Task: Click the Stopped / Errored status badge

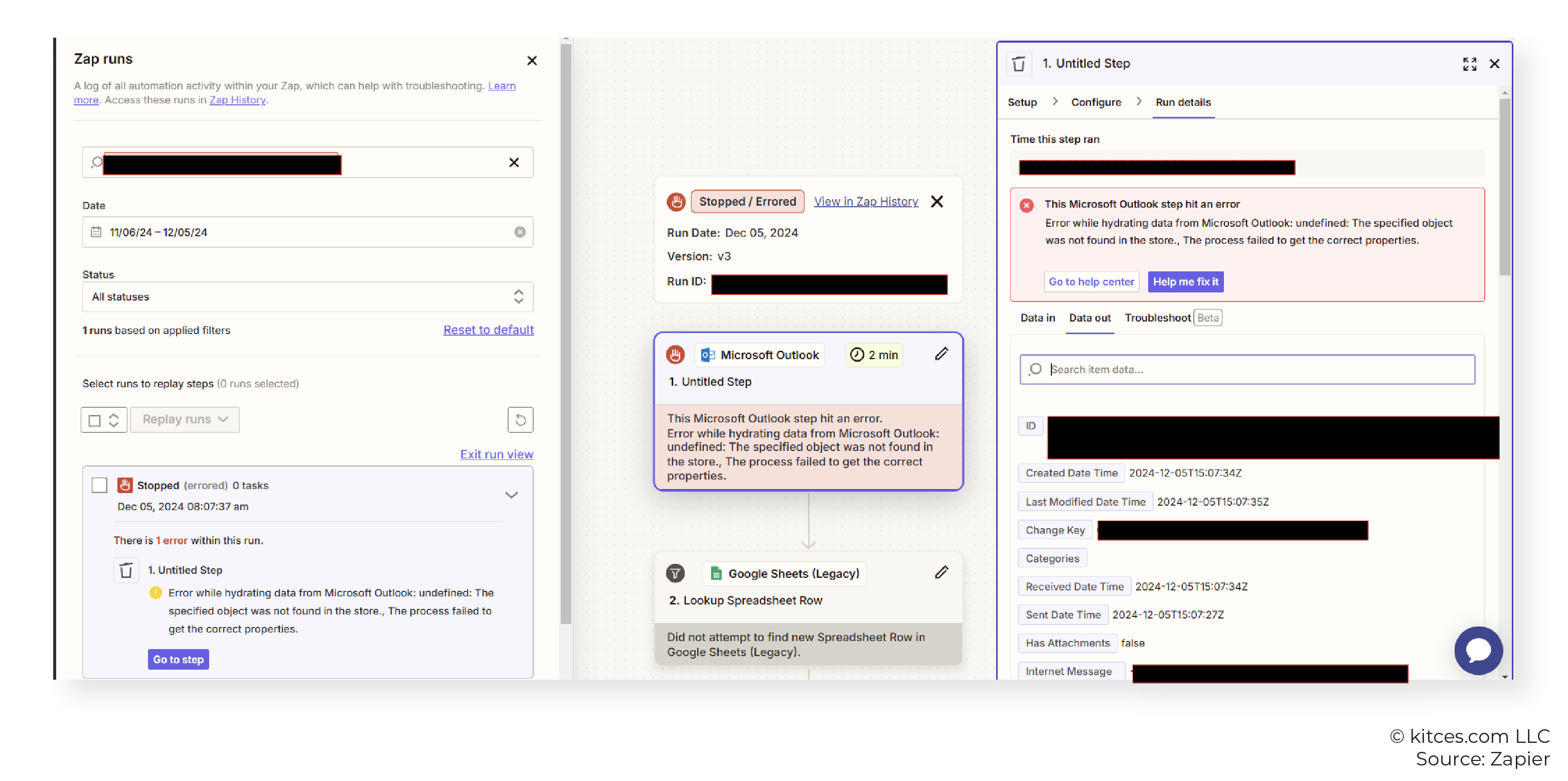Action: click(747, 202)
